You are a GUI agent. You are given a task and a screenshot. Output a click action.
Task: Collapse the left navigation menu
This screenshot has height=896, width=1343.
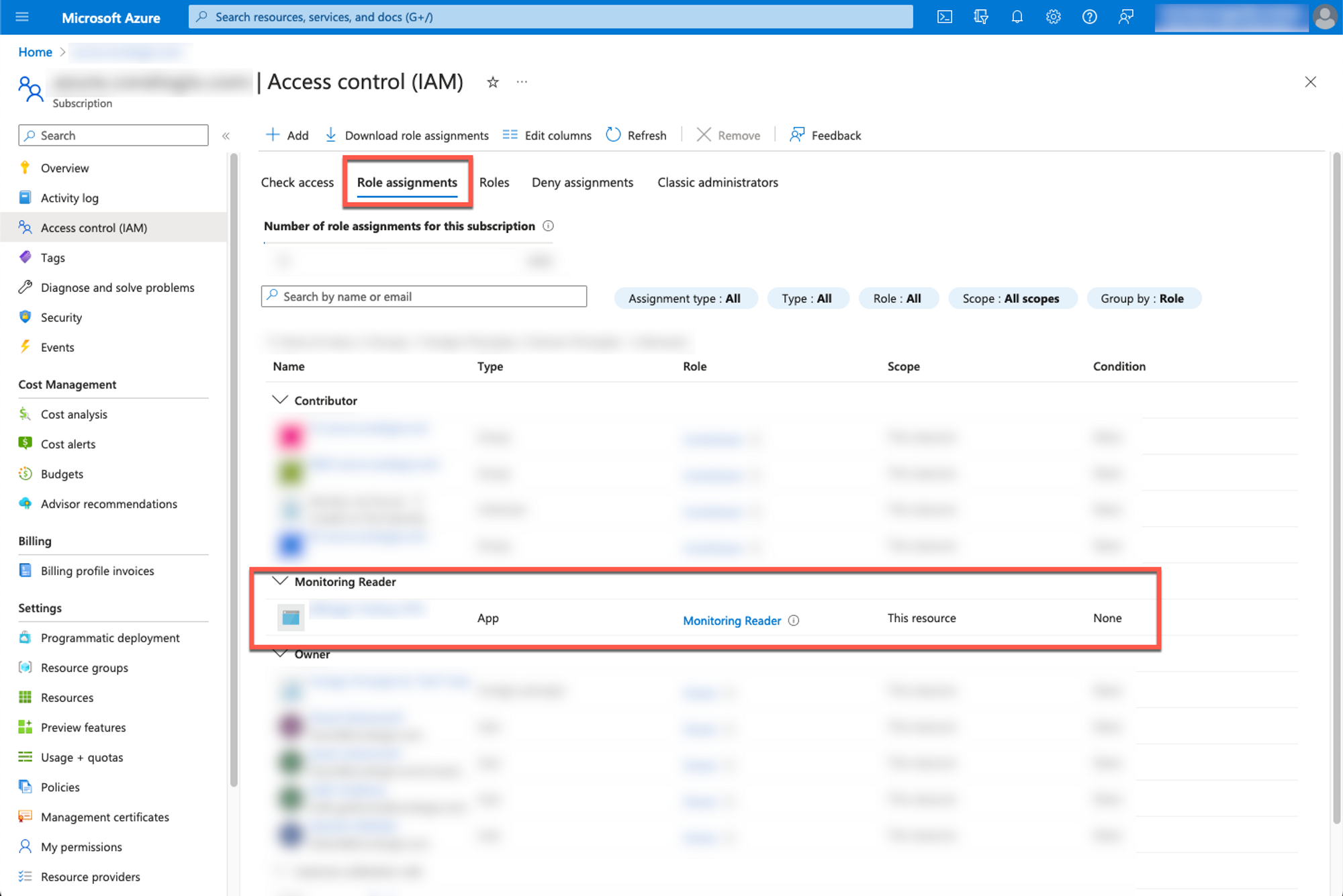click(x=226, y=136)
